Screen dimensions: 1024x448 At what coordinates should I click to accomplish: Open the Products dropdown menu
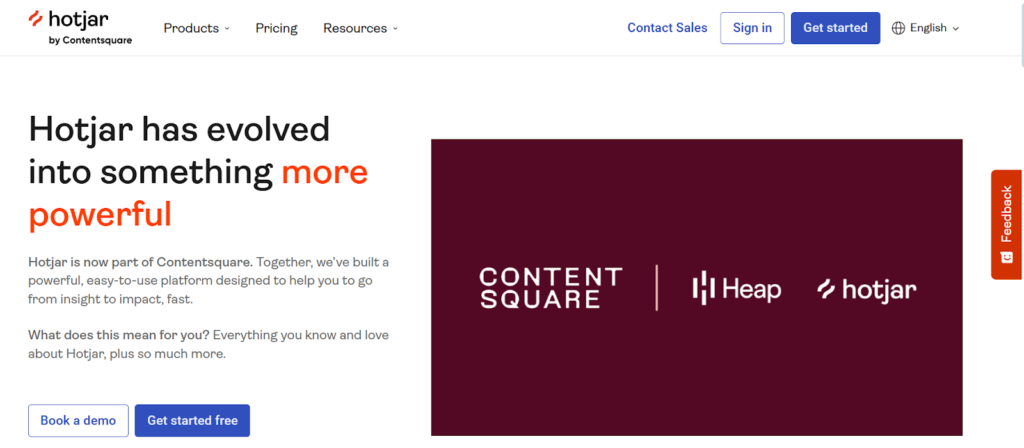(191, 28)
